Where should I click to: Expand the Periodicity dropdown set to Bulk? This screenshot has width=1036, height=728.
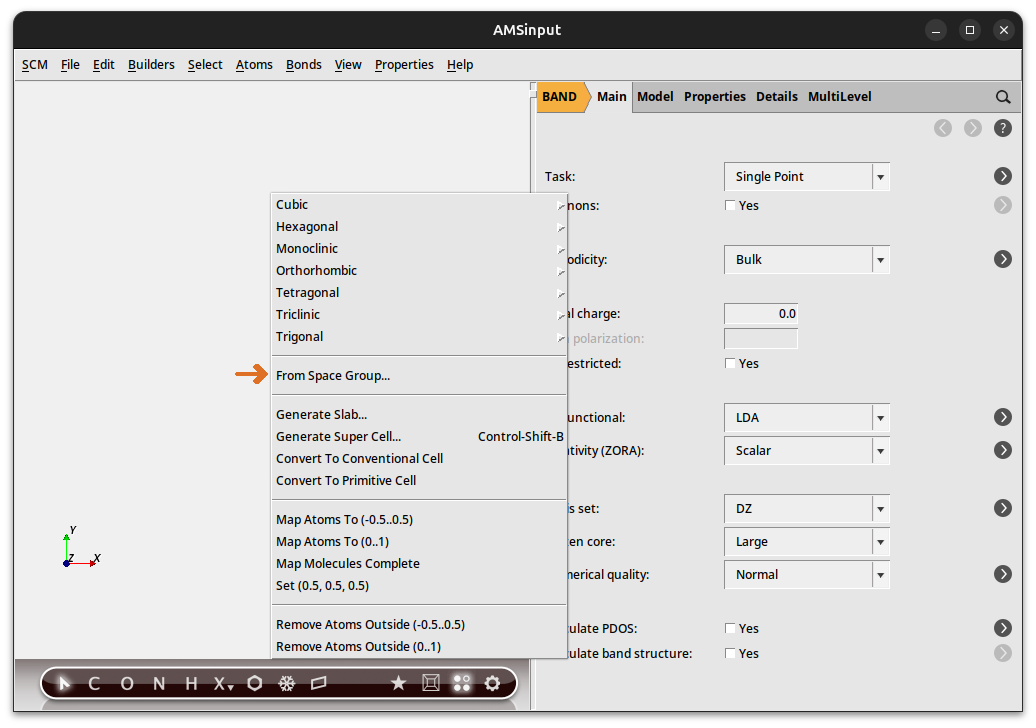point(806,260)
